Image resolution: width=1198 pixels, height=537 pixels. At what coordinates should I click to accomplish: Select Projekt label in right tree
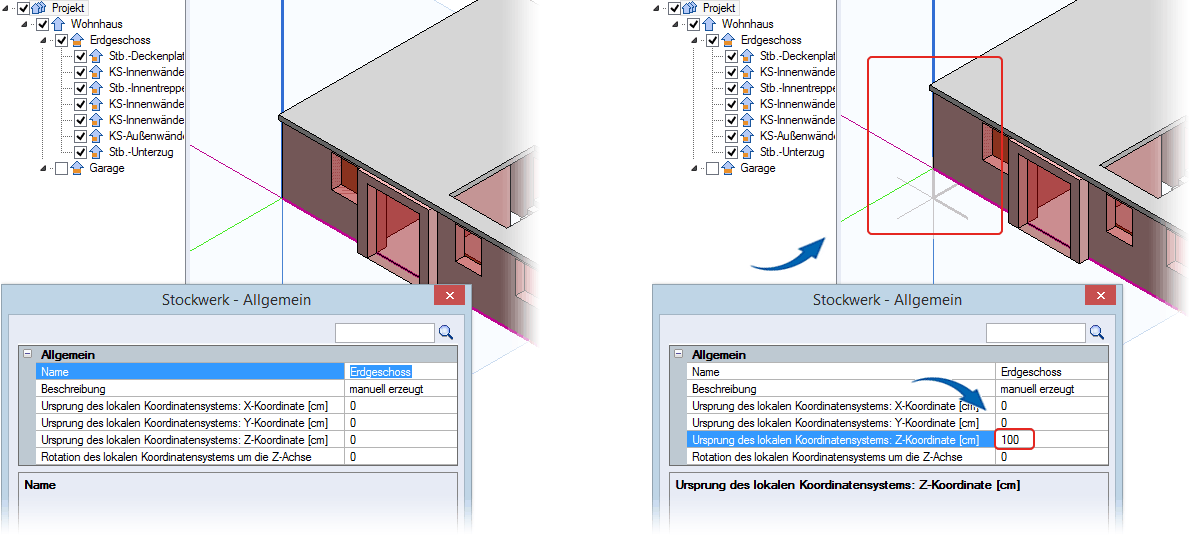coord(719,8)
